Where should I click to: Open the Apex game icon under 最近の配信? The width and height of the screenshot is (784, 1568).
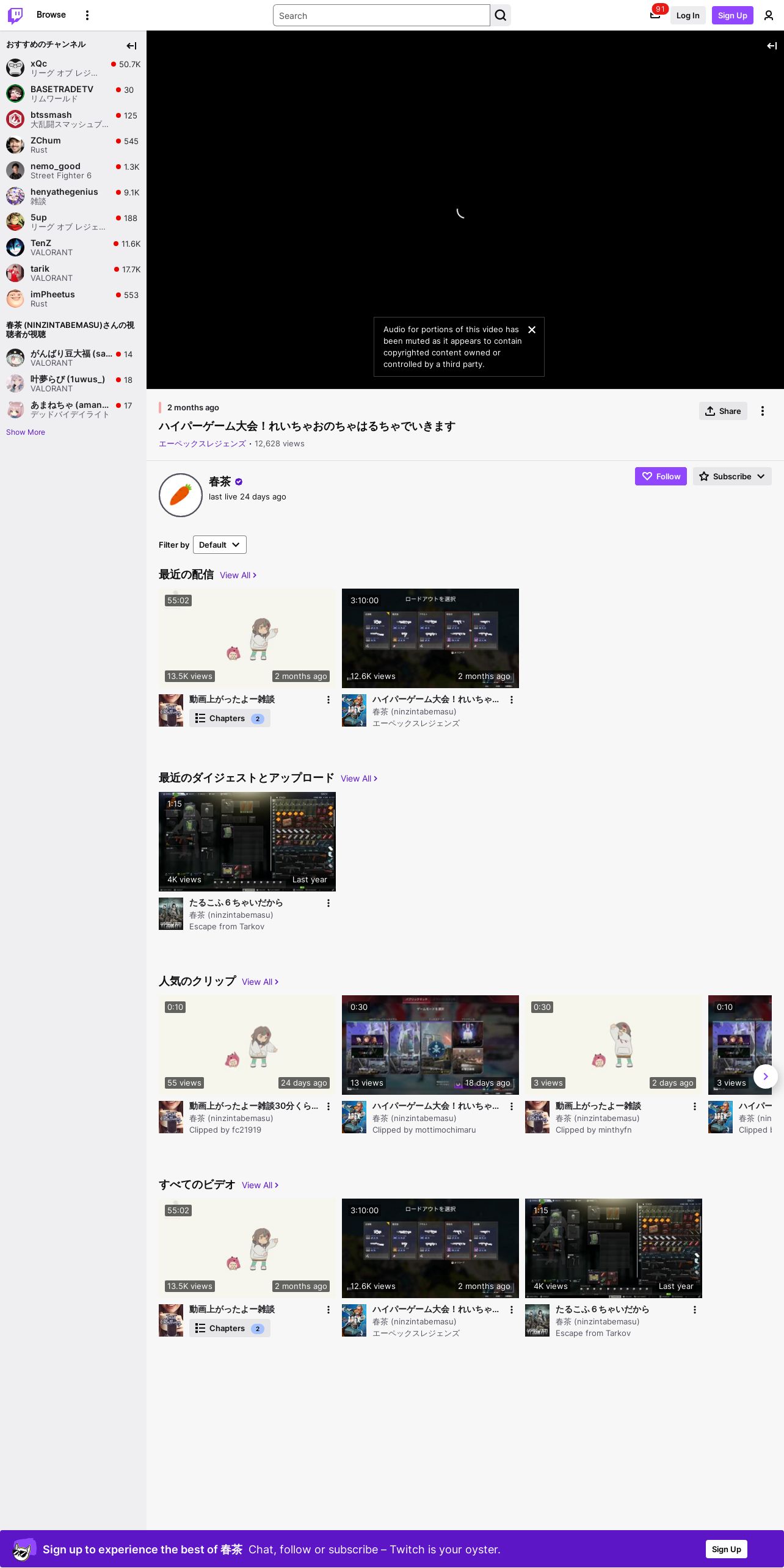click(354, 710)
